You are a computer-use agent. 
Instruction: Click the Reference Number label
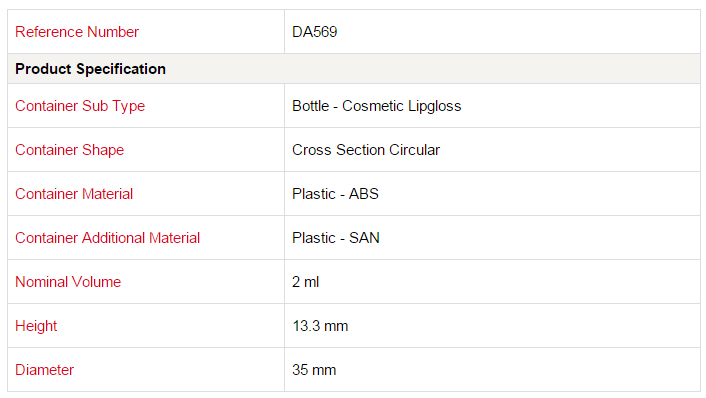pos(77,32)
